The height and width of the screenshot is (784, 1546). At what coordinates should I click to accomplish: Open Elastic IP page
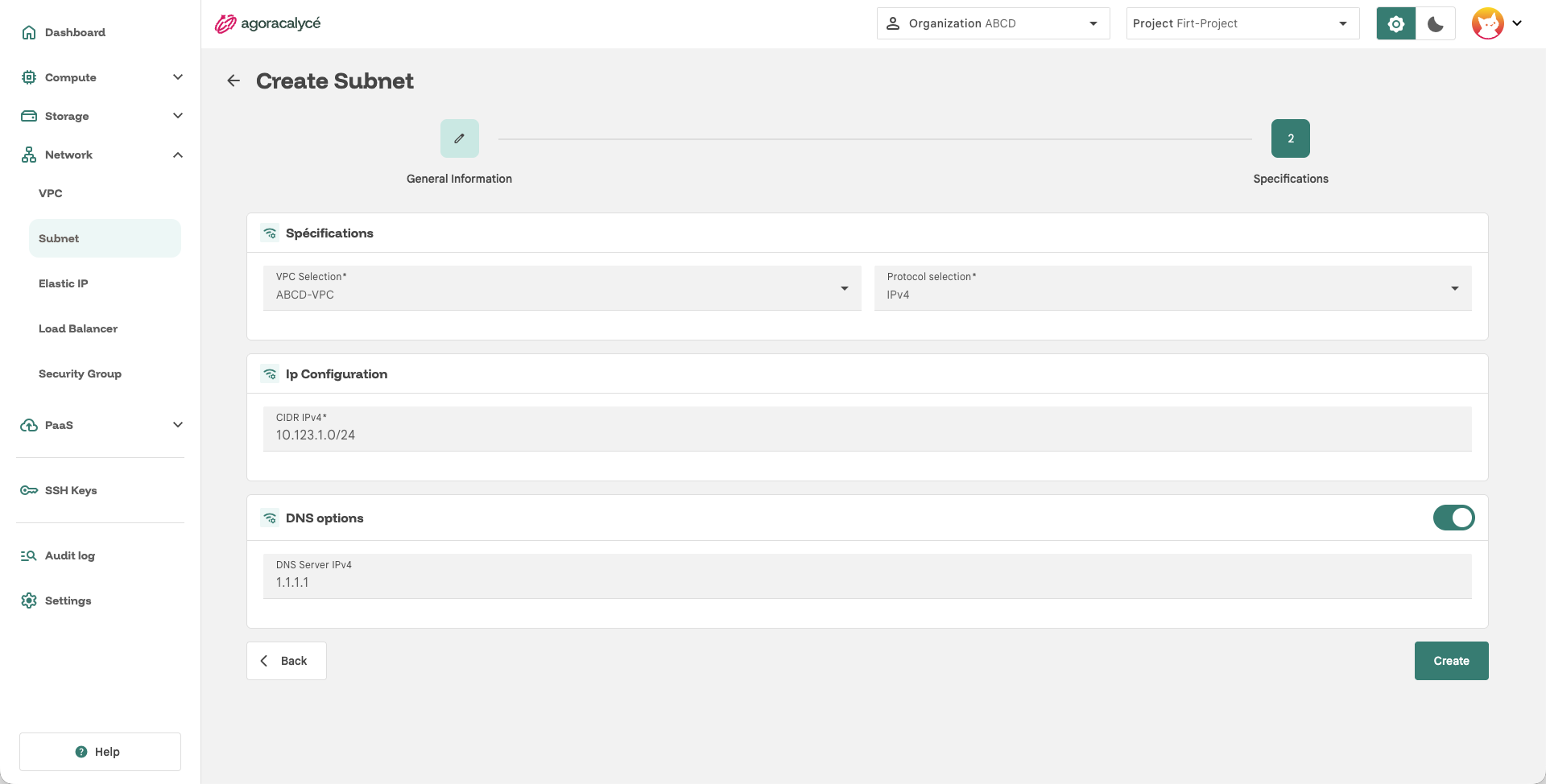click(64, 283)
